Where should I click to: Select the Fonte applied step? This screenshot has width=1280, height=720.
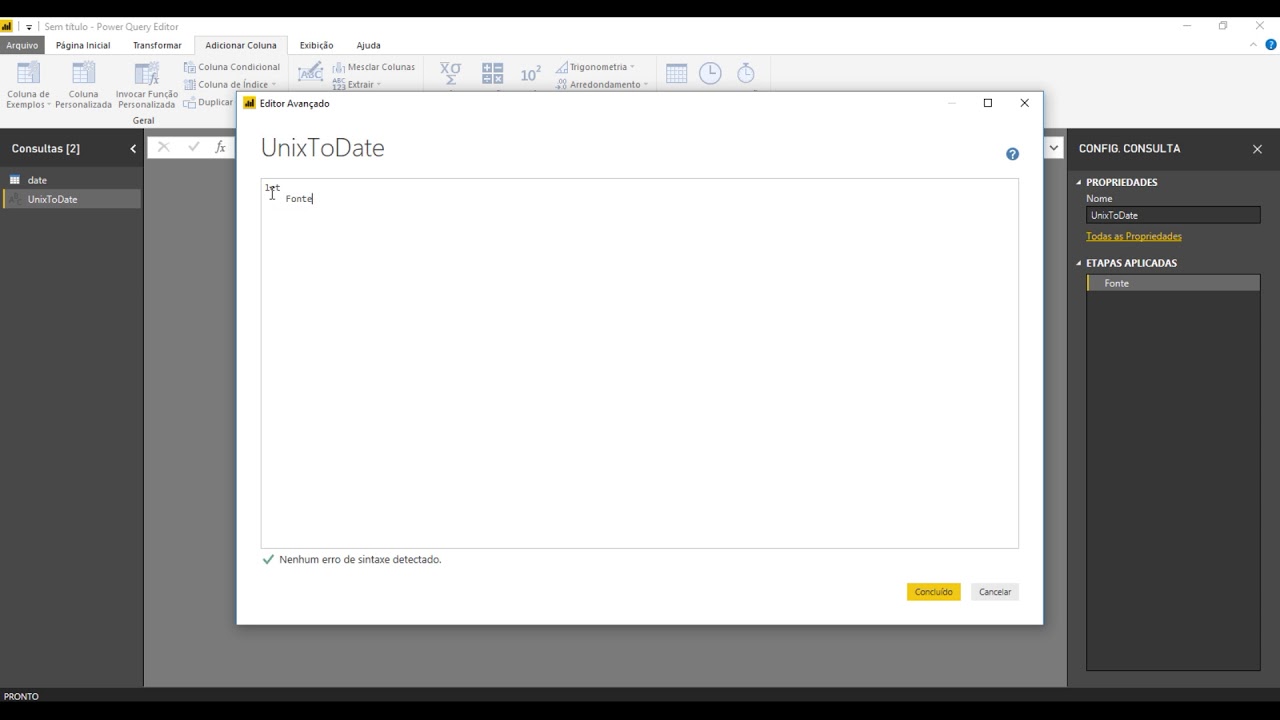(1173, 283)
